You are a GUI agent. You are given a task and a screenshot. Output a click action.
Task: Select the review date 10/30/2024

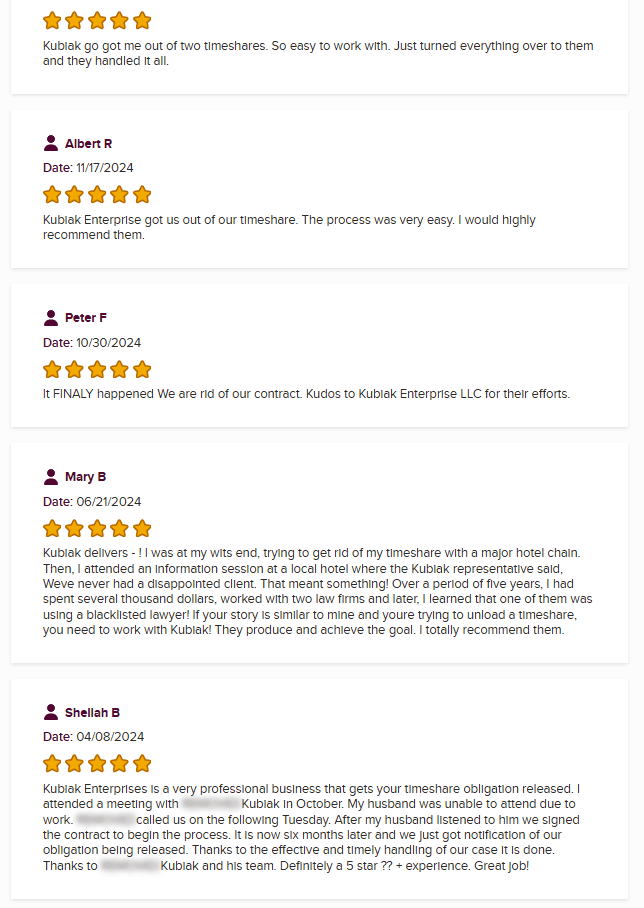click(105, 342)
